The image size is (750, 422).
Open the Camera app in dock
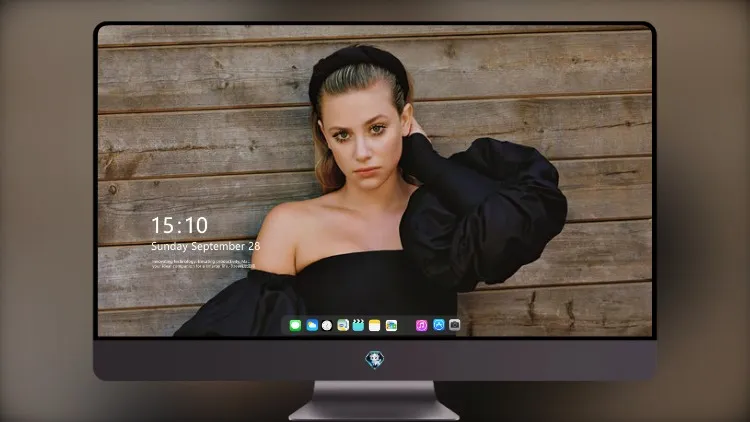click(x=454, y=325)
